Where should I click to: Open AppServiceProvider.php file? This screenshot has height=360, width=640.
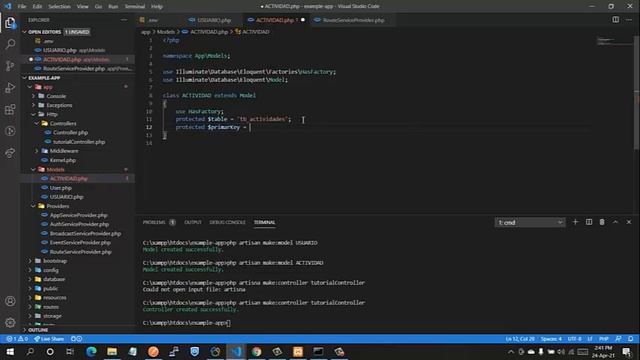pos(78,215)
